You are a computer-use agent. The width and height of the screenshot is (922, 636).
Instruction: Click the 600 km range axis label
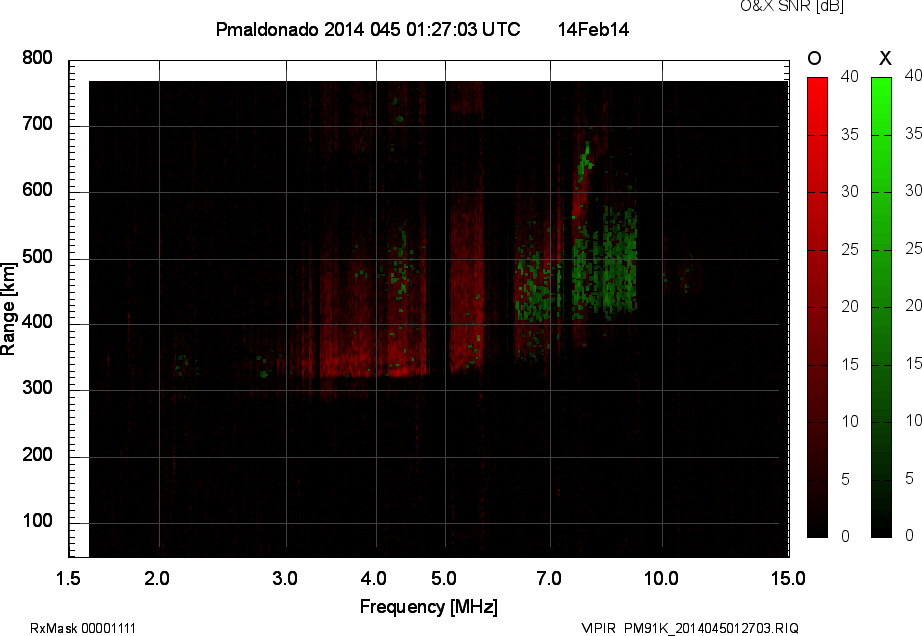tap(38, 190)
